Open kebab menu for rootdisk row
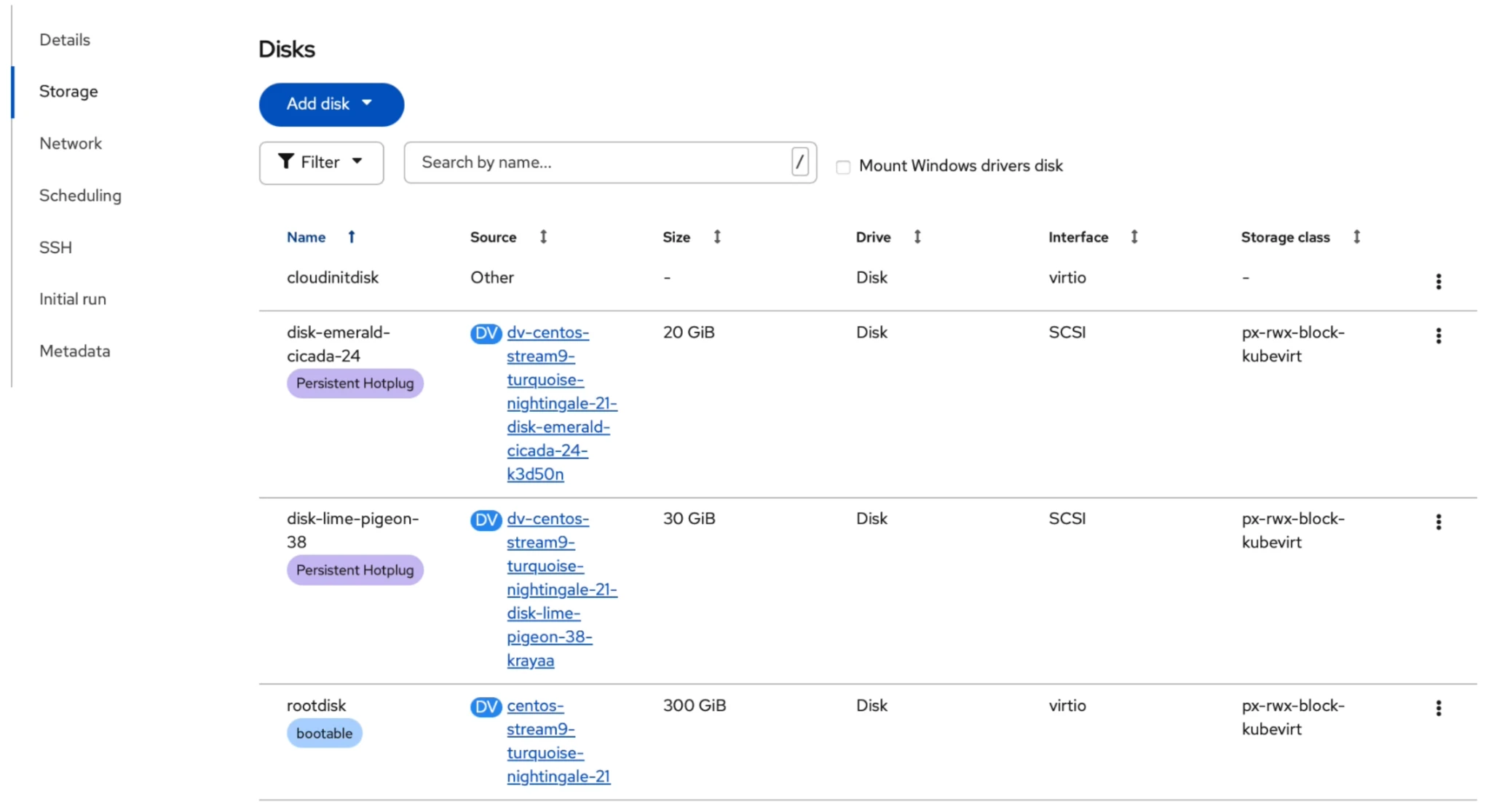 pos(1438,708)
